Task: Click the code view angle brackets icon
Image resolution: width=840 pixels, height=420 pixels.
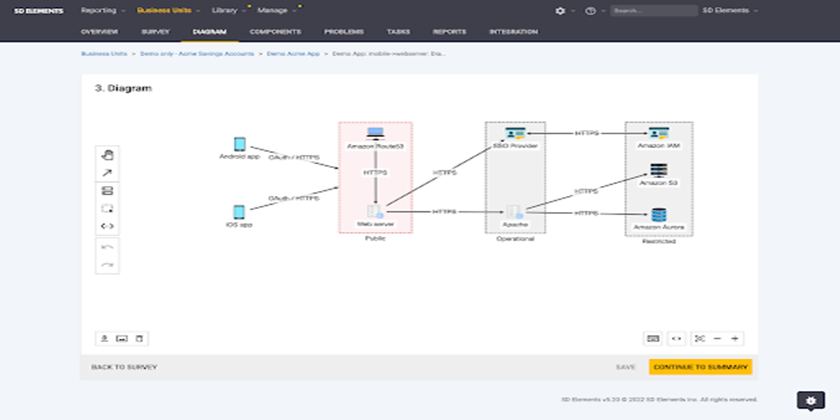Action: [x=677, y=339]
